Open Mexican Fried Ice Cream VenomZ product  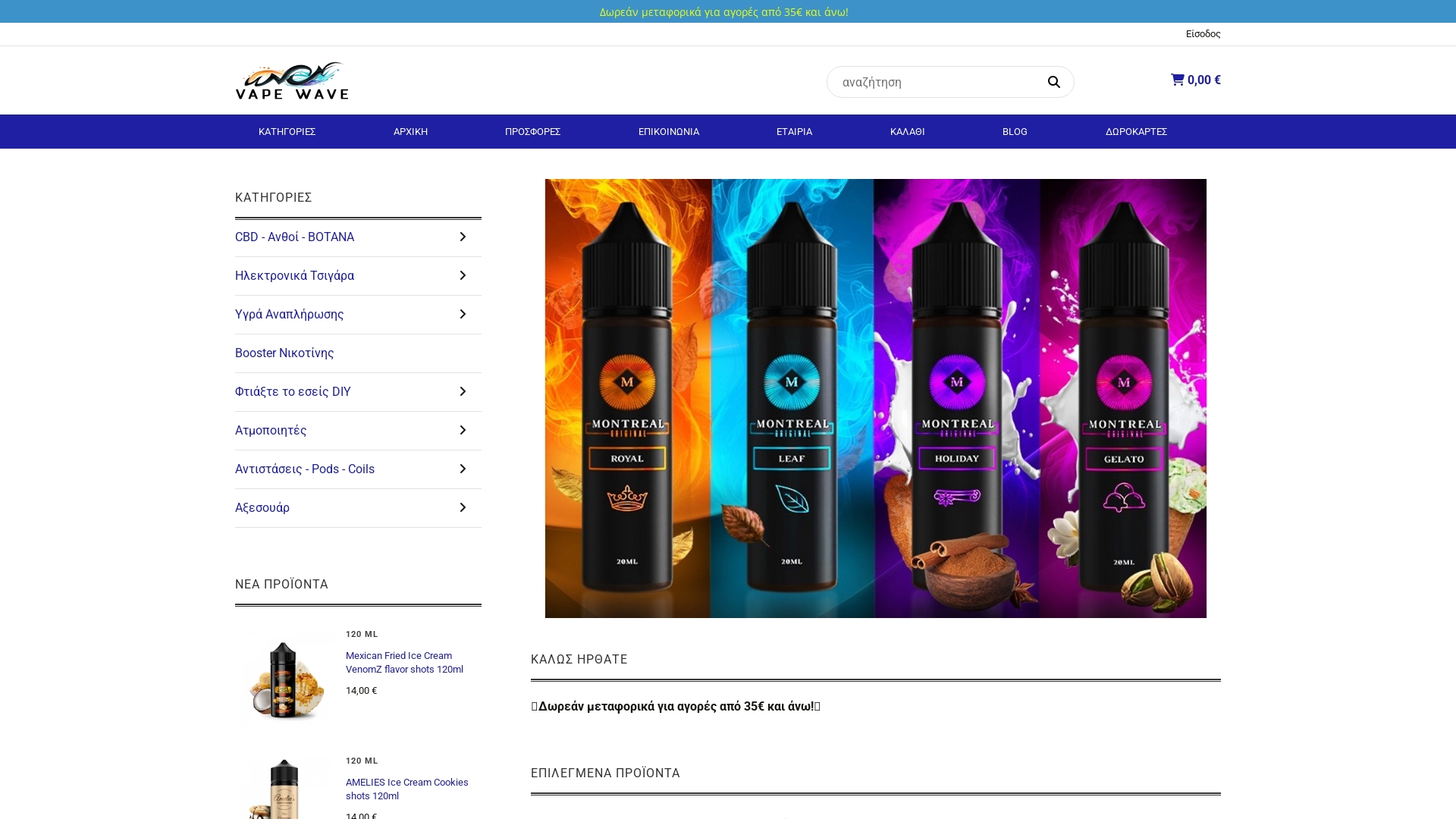coord(405,662)
